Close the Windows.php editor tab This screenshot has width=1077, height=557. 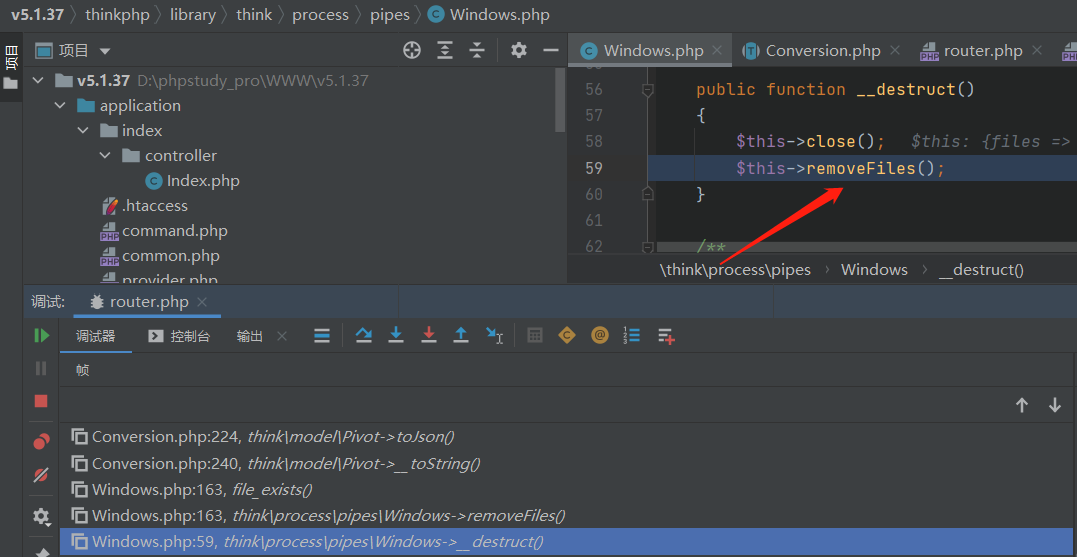717,49
